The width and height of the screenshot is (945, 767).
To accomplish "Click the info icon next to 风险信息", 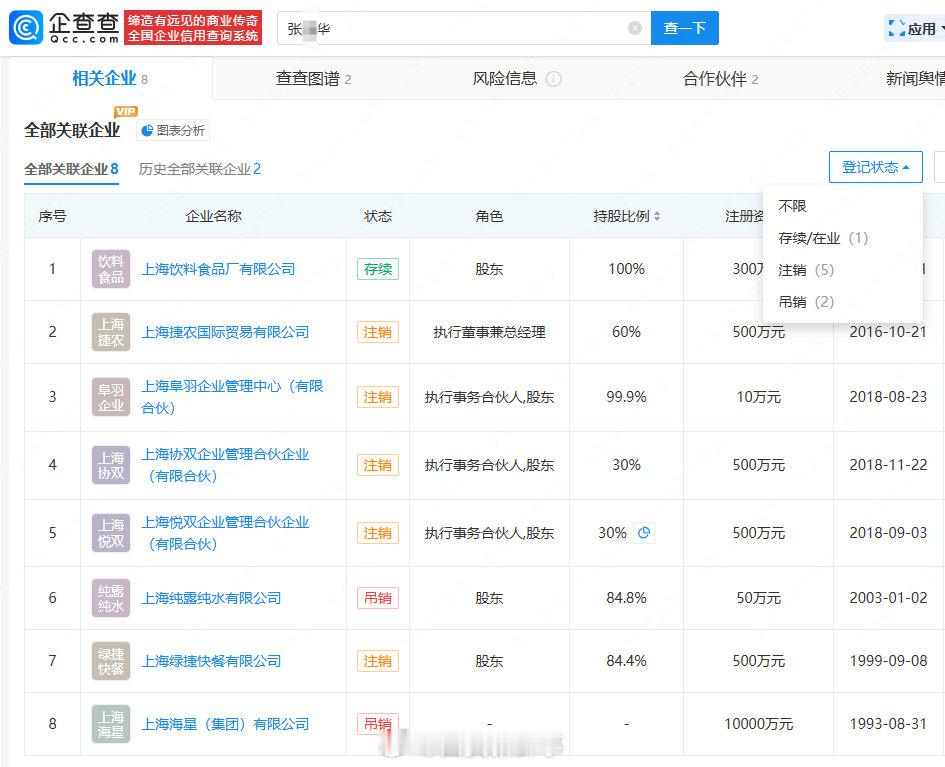I will pyautogui.click(x=553, y=79).
